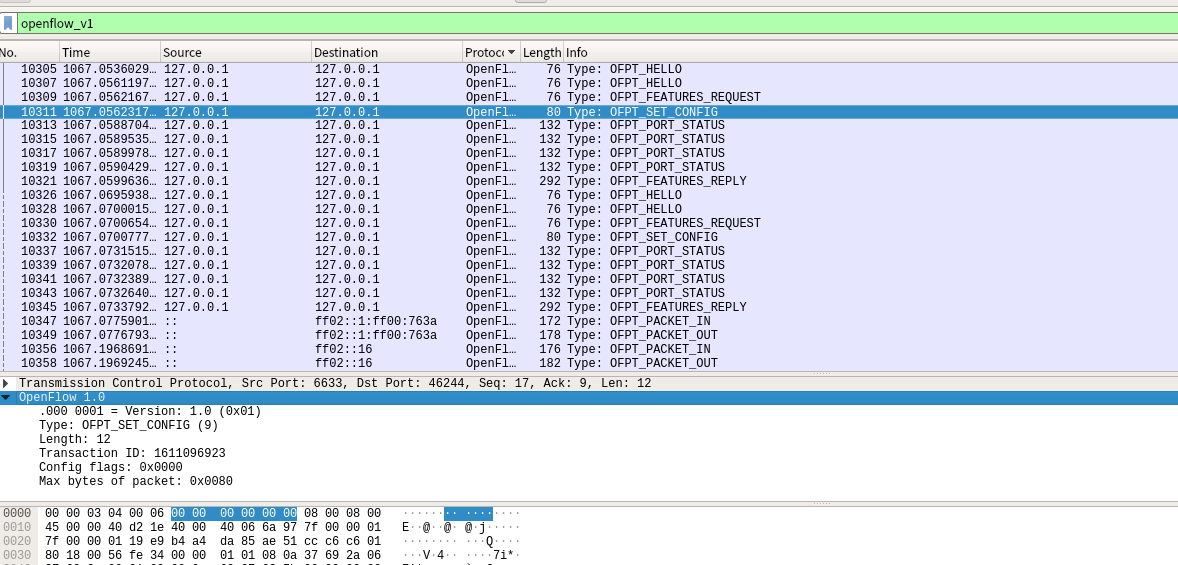Image resolution: width=1178 pixels, height=565 pixels.
Task: Select packet 10305 OFPT_HELLO
Action: 589,69
